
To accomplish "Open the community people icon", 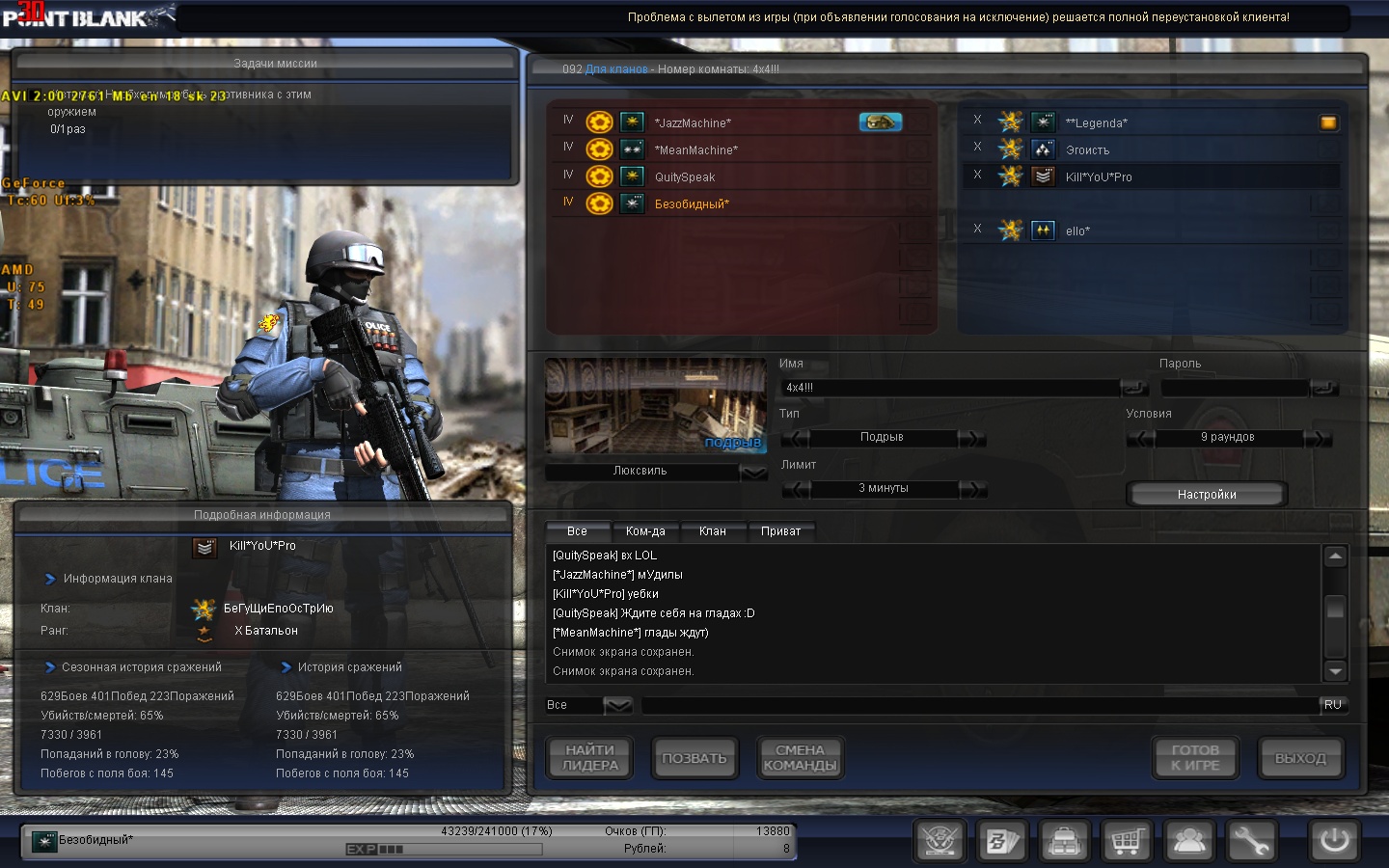I will tap(1188, 840).
